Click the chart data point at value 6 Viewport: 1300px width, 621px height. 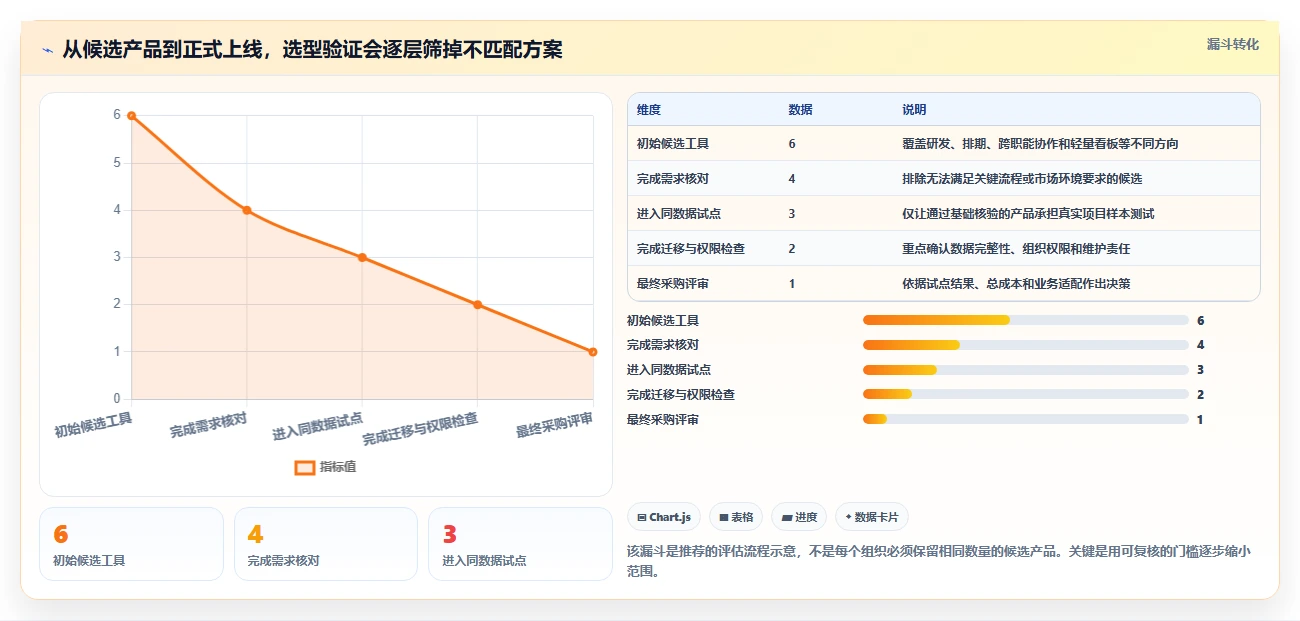pos(131,116)
